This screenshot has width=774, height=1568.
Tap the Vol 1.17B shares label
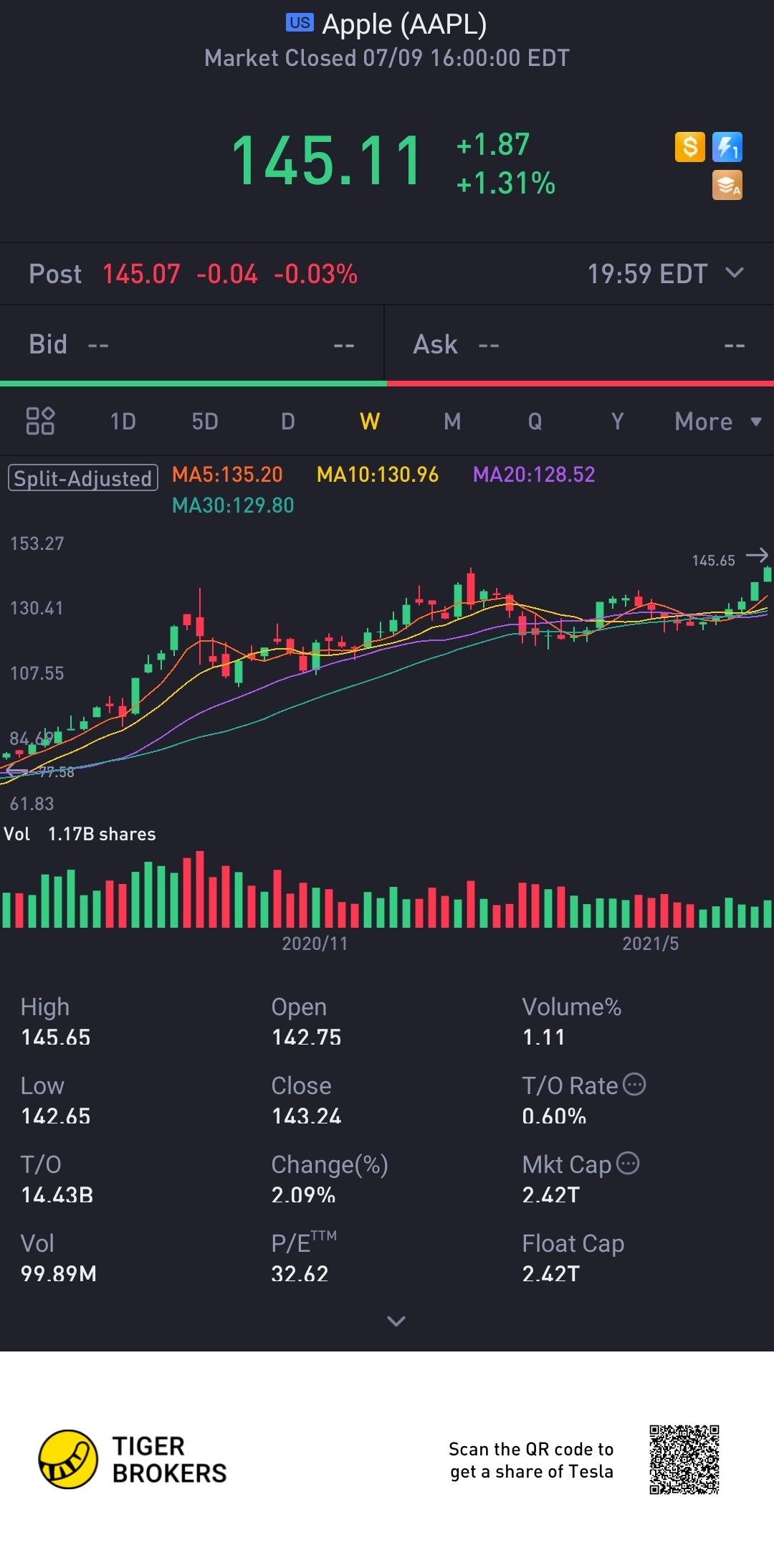coord(80,834)
